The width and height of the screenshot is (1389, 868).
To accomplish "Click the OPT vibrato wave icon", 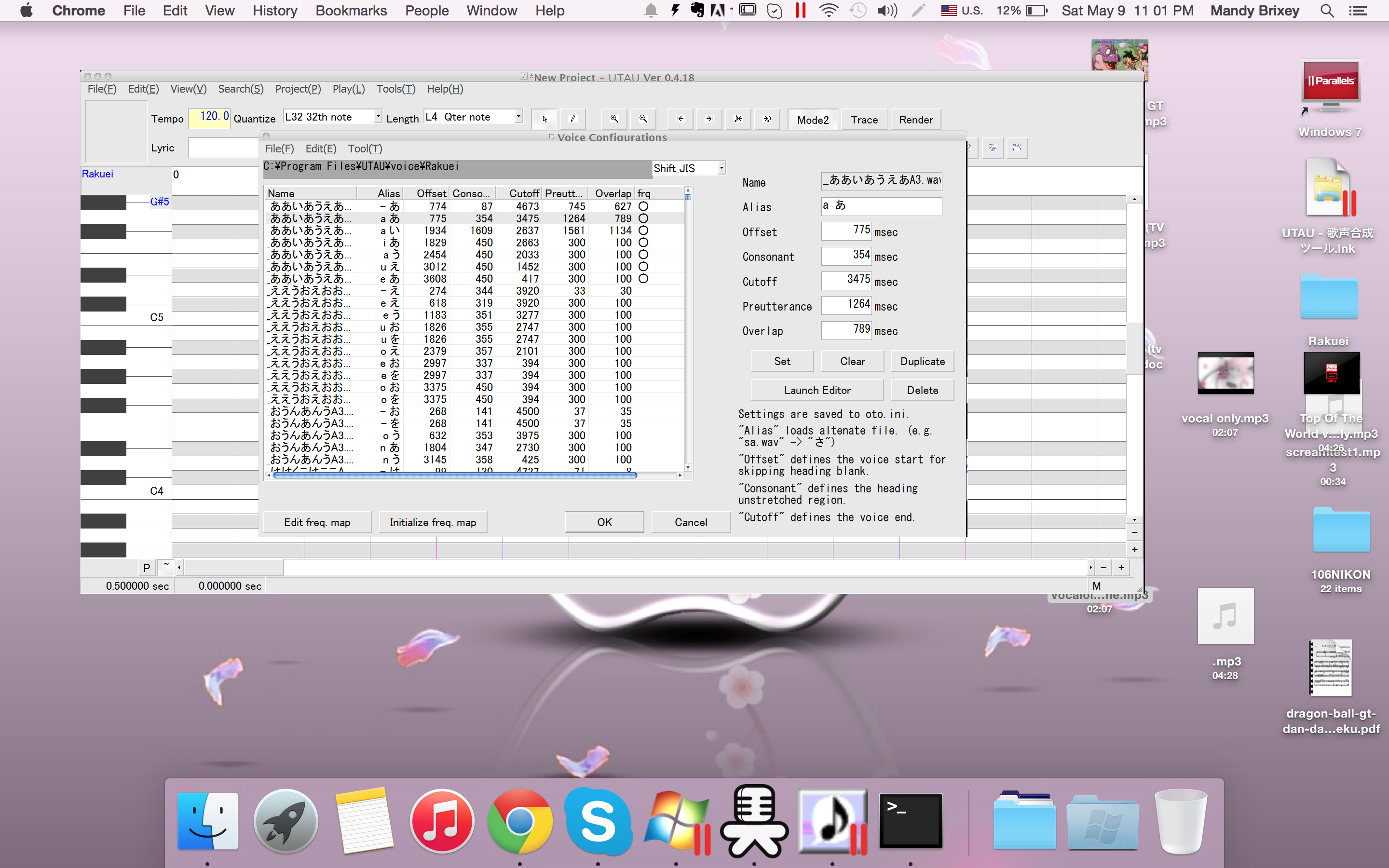I will (993, 148).
